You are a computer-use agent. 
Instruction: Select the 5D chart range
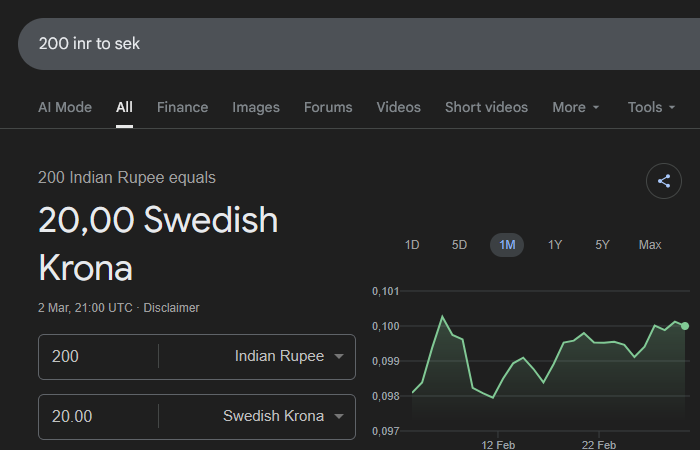pos(459,245)
